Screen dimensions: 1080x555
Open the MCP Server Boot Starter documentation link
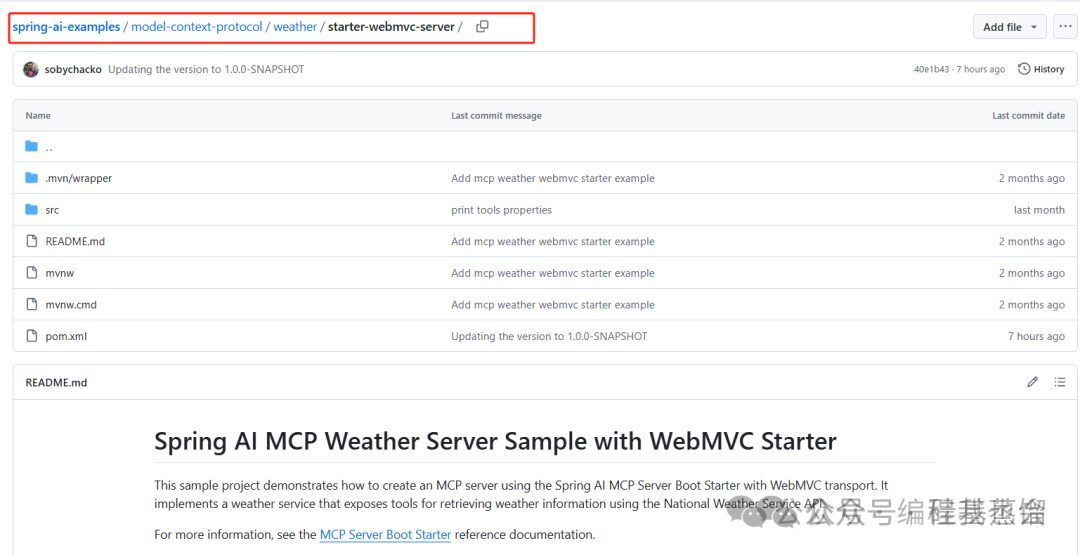coord(386,534)
